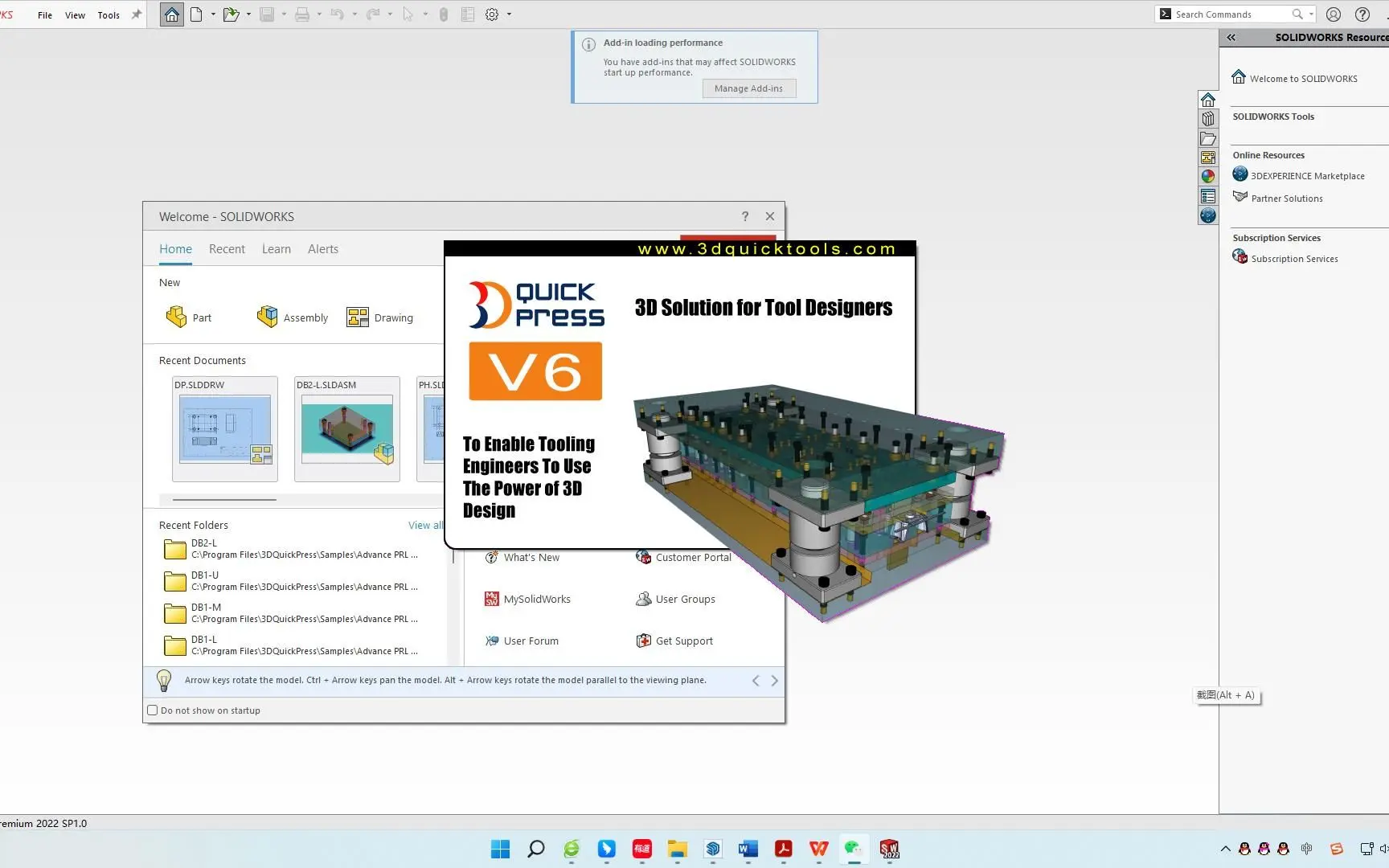Open Subscription Services link
The width and height of the screenshot is (1389, 868).
click(1285, 258)
